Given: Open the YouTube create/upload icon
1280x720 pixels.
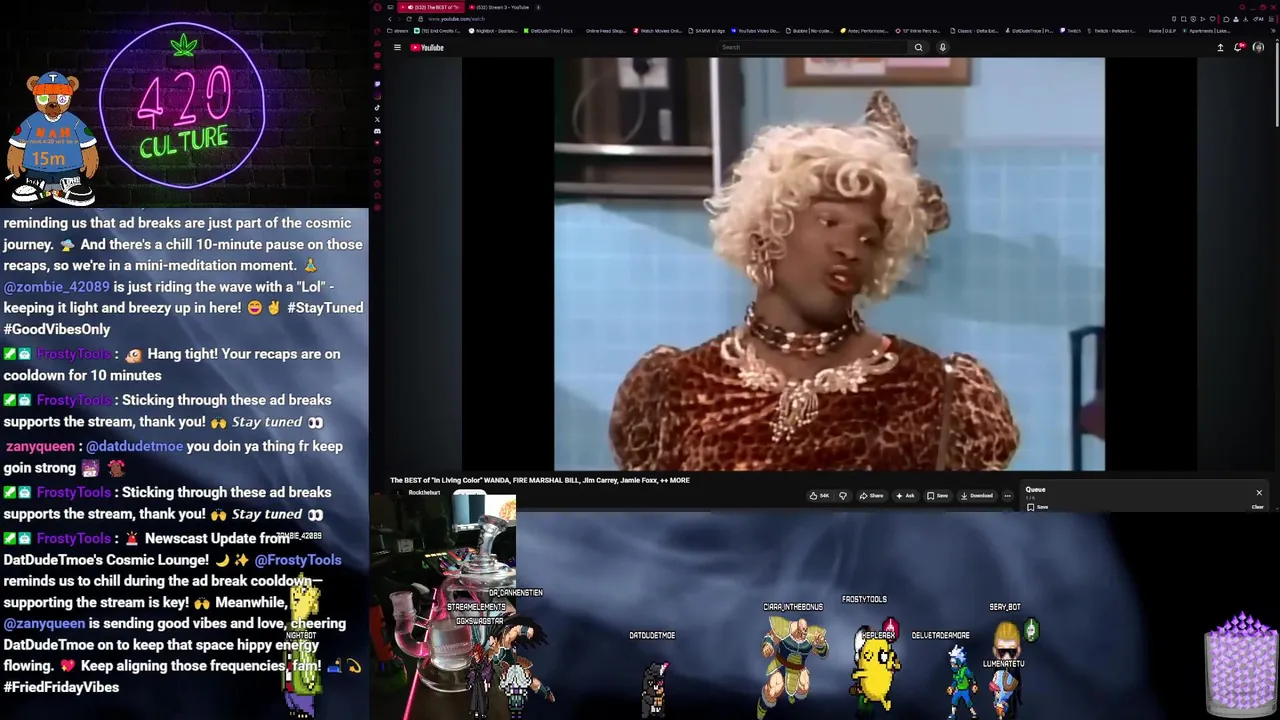Looking at the screenshot, I should 1220,47.
